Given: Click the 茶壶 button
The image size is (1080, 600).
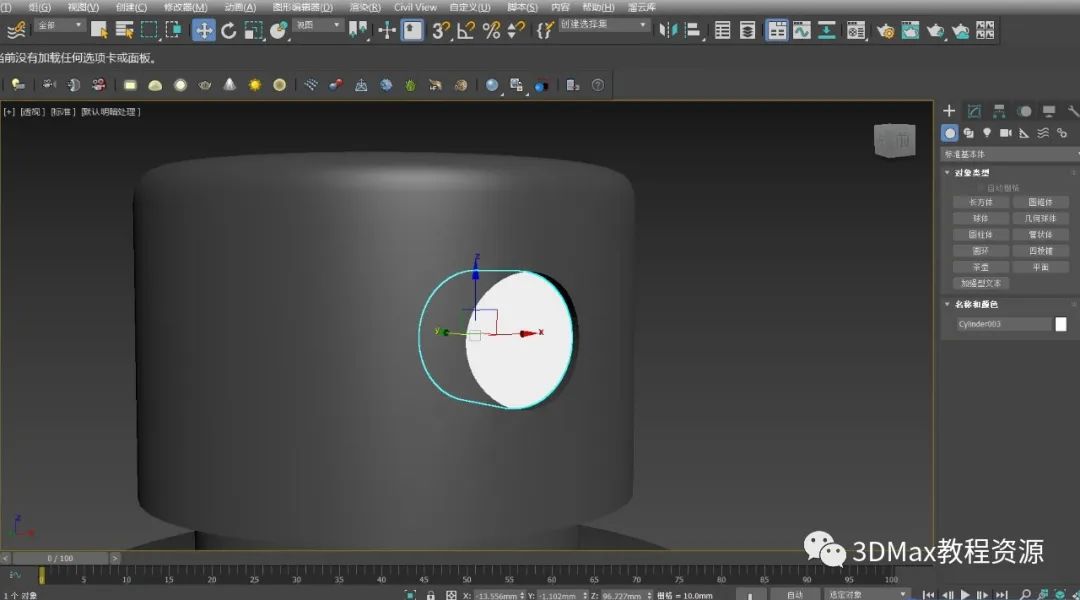Looking at the screenshot, I should pos(980,267).
